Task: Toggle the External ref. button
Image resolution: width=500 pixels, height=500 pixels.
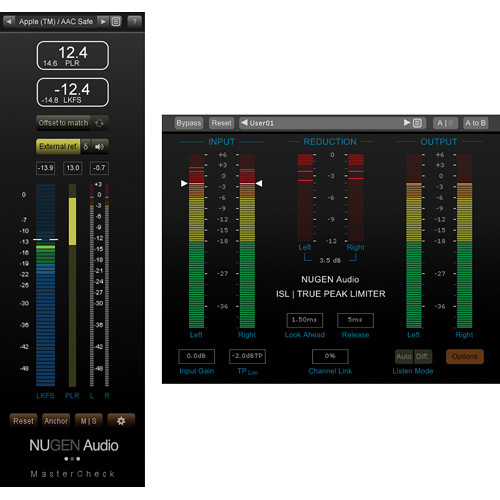Action: [x=58, y=147]
